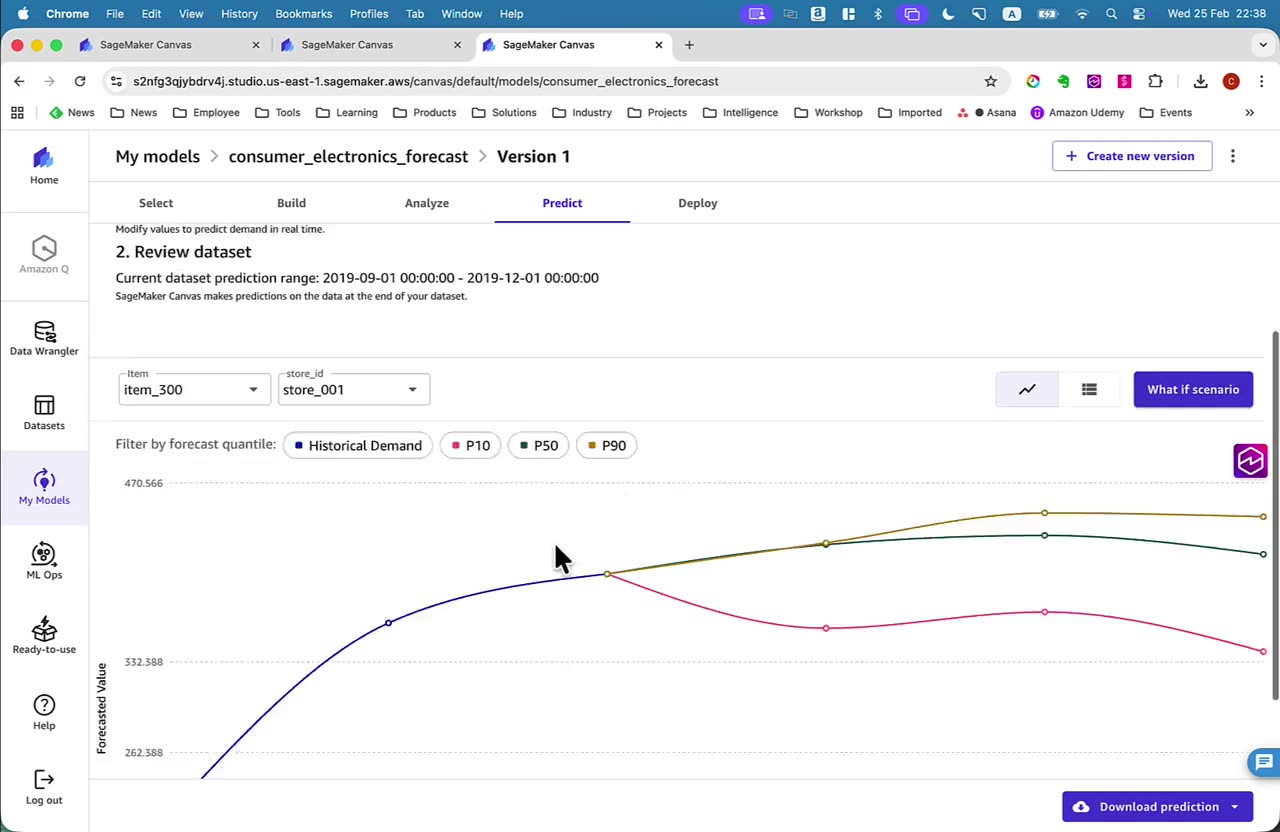
Task: Click What if scenario button
Action: point(1193,390)
